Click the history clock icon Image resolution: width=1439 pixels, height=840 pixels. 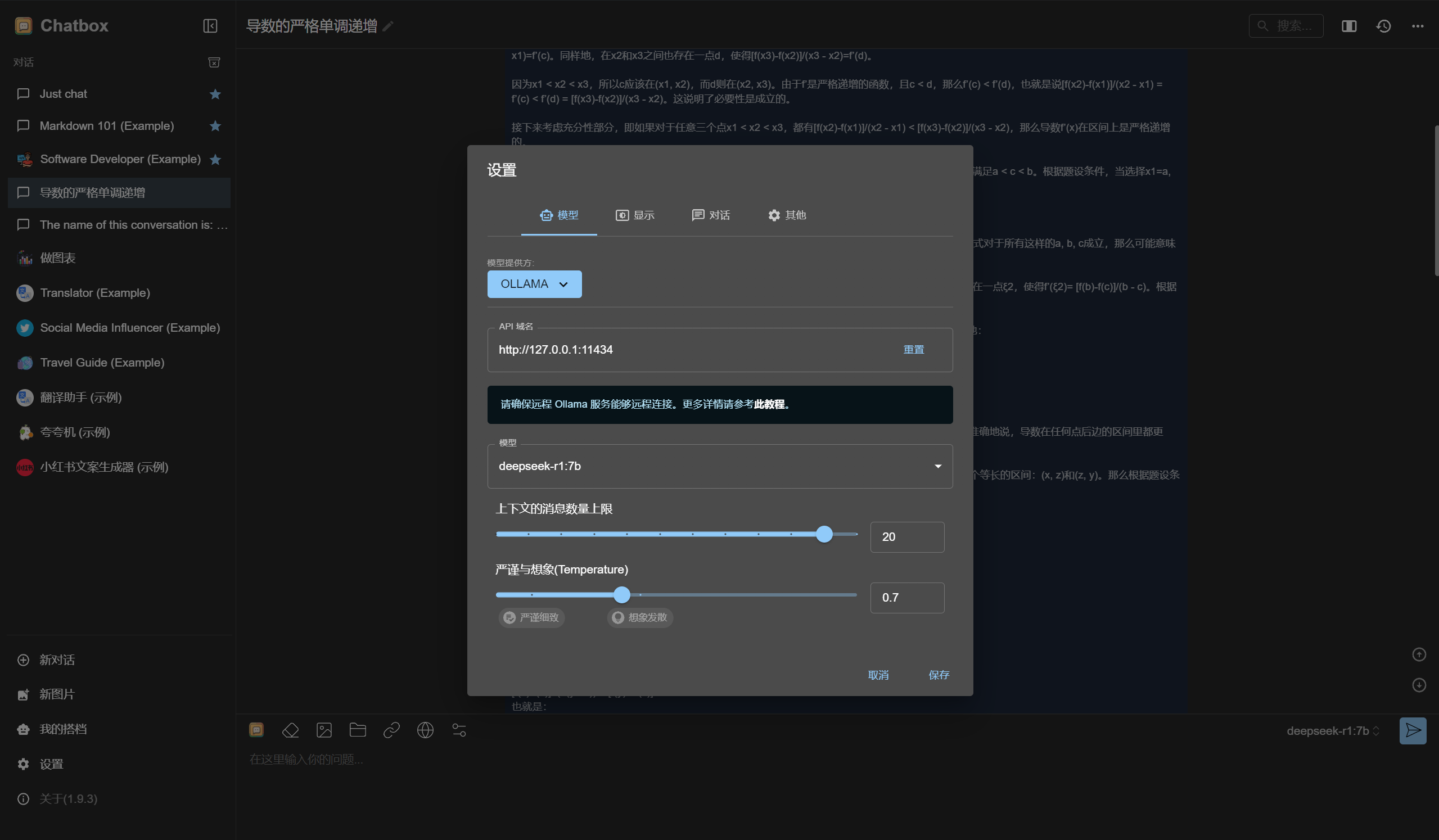[x=1383, y=26]
